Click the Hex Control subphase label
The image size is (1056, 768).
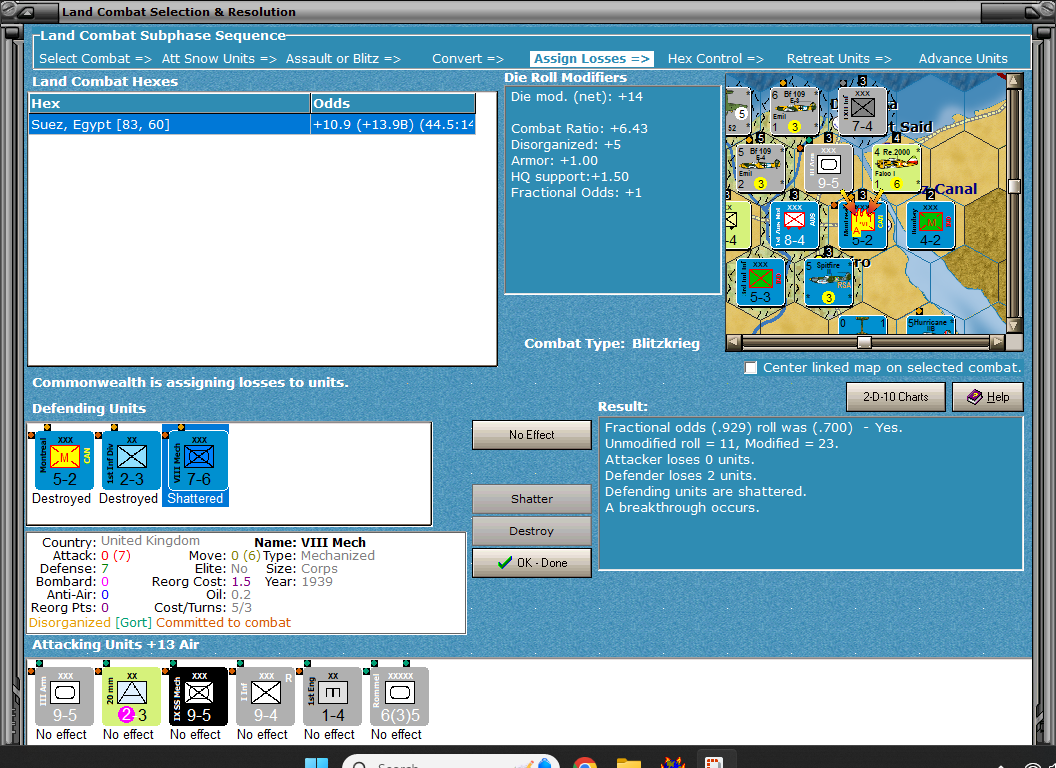tap(715, 59)
